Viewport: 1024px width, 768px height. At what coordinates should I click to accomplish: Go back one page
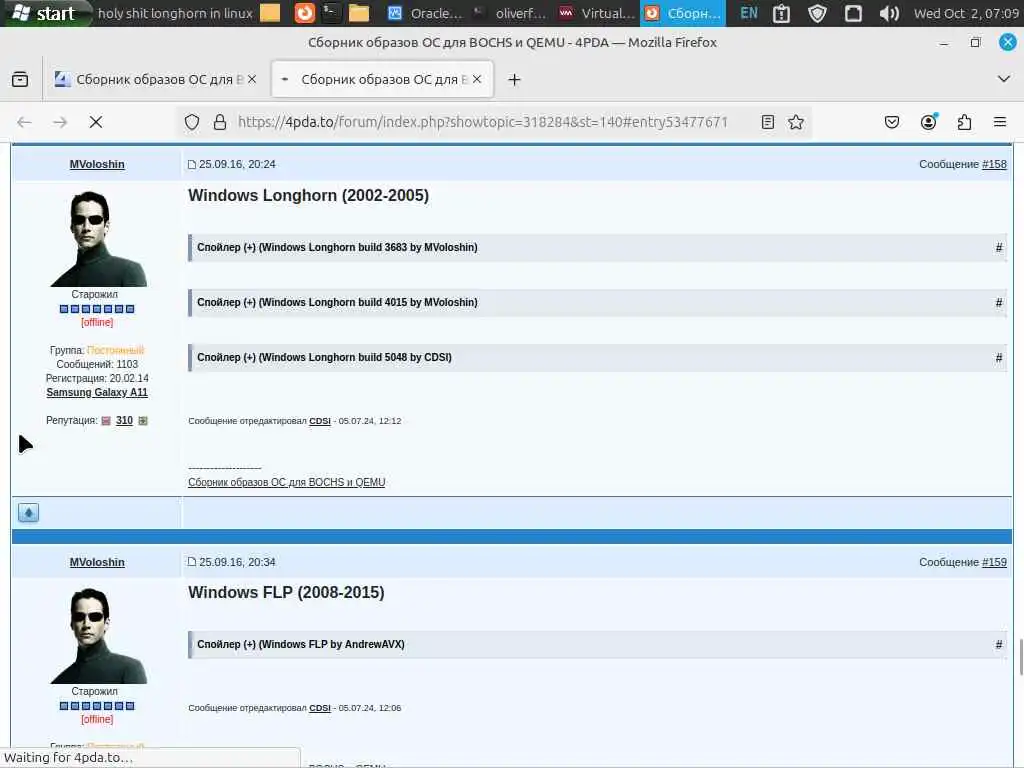click(x=24, y=122)
